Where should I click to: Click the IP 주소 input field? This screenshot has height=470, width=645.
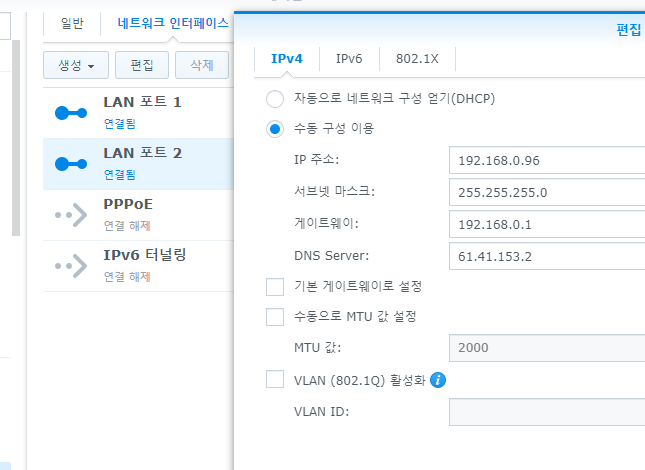[546, 161]
